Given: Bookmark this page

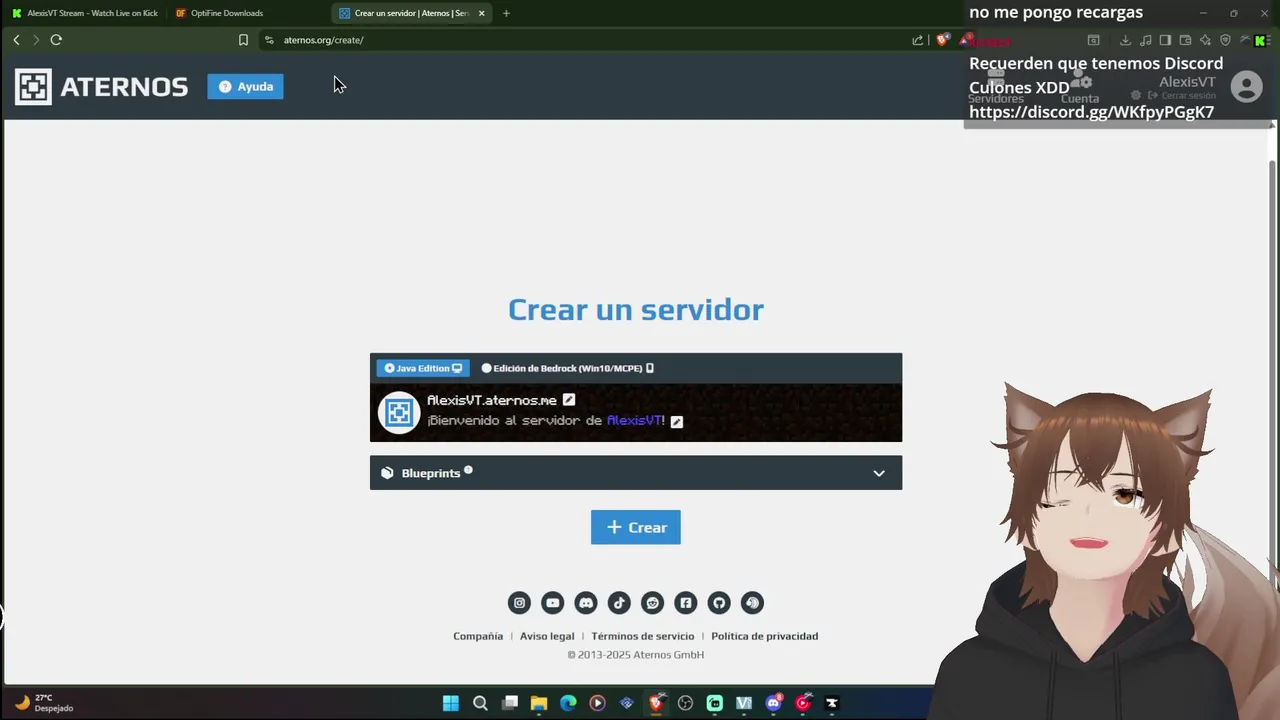Looking at the screenshot, I should pos(243,40).
